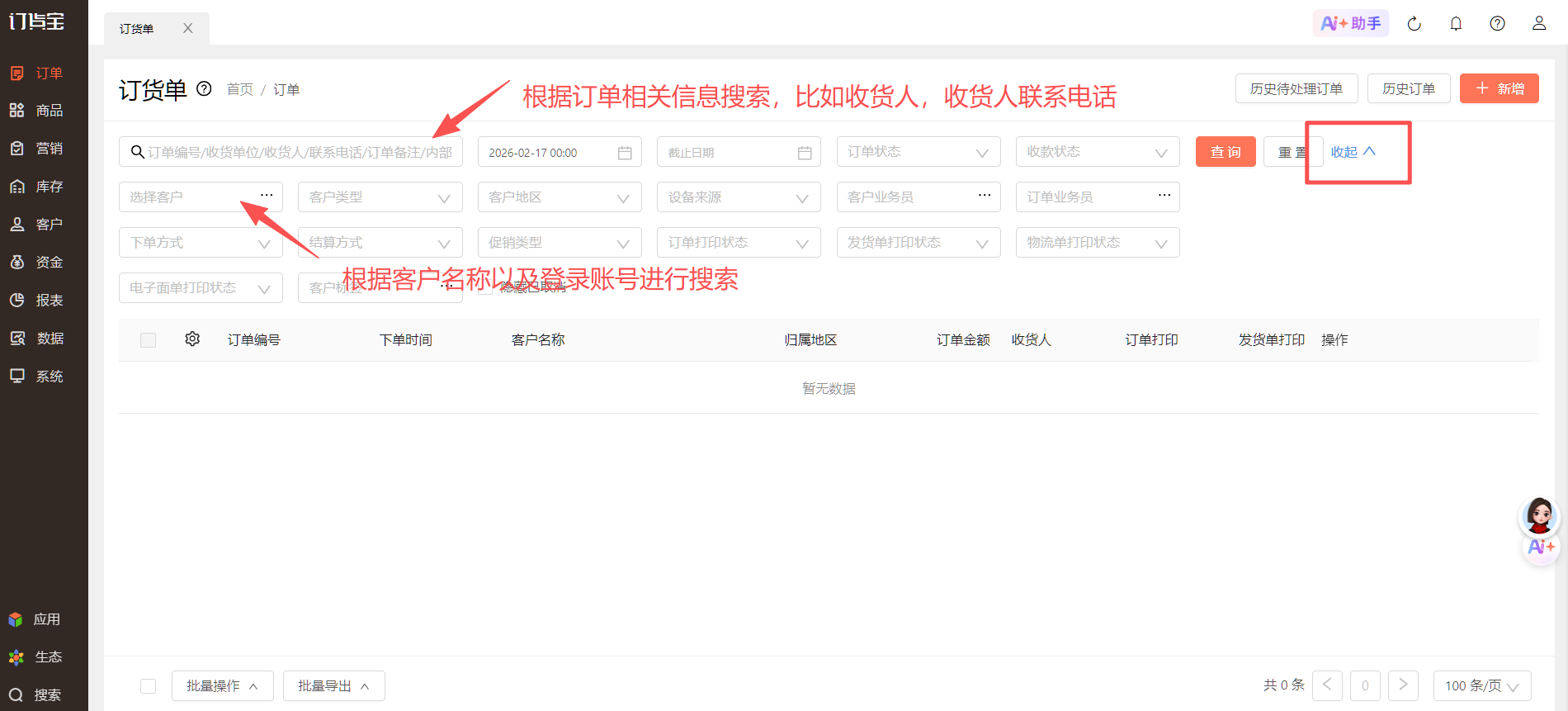Click the 搜索 item at the sidebar bottom
1568x711 pixels.
coord(35,695)
